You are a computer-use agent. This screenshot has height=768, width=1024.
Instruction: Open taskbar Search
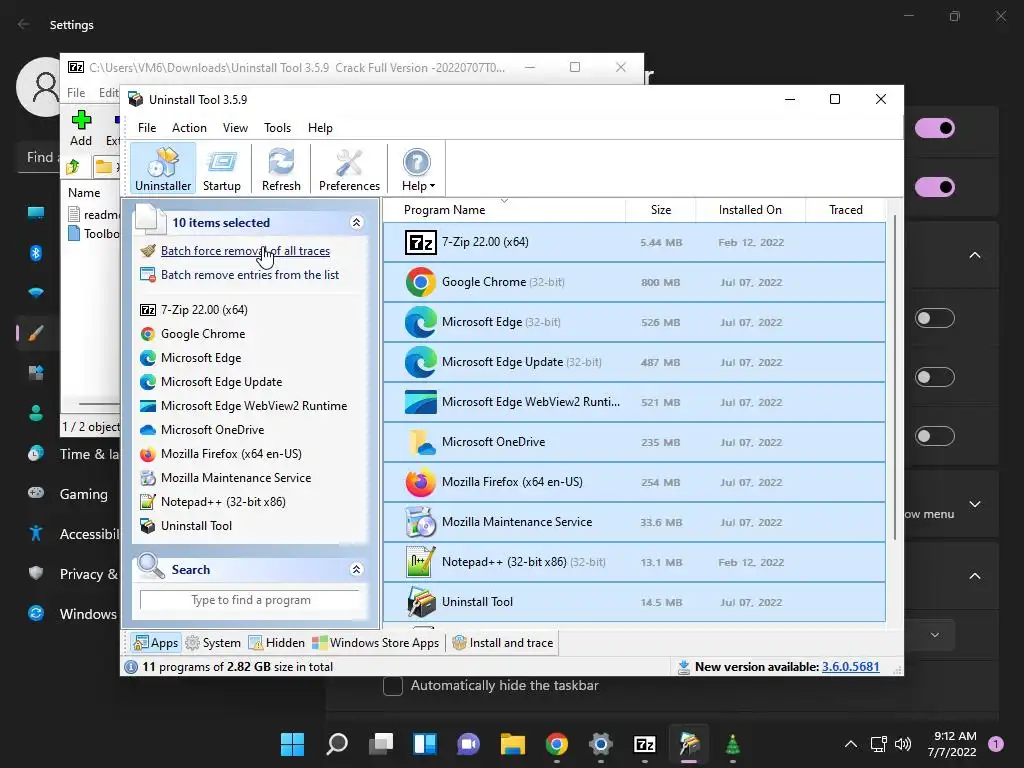coord(336,744)
